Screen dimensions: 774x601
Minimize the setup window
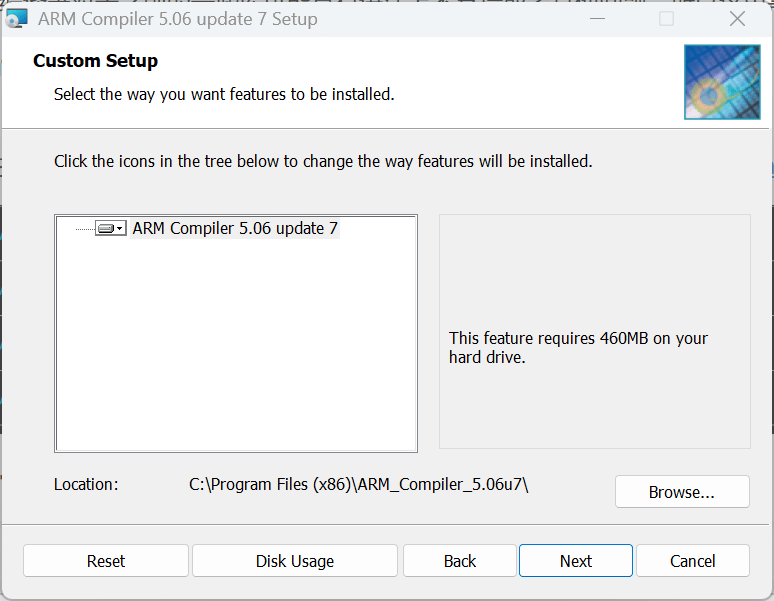(596, 19)
